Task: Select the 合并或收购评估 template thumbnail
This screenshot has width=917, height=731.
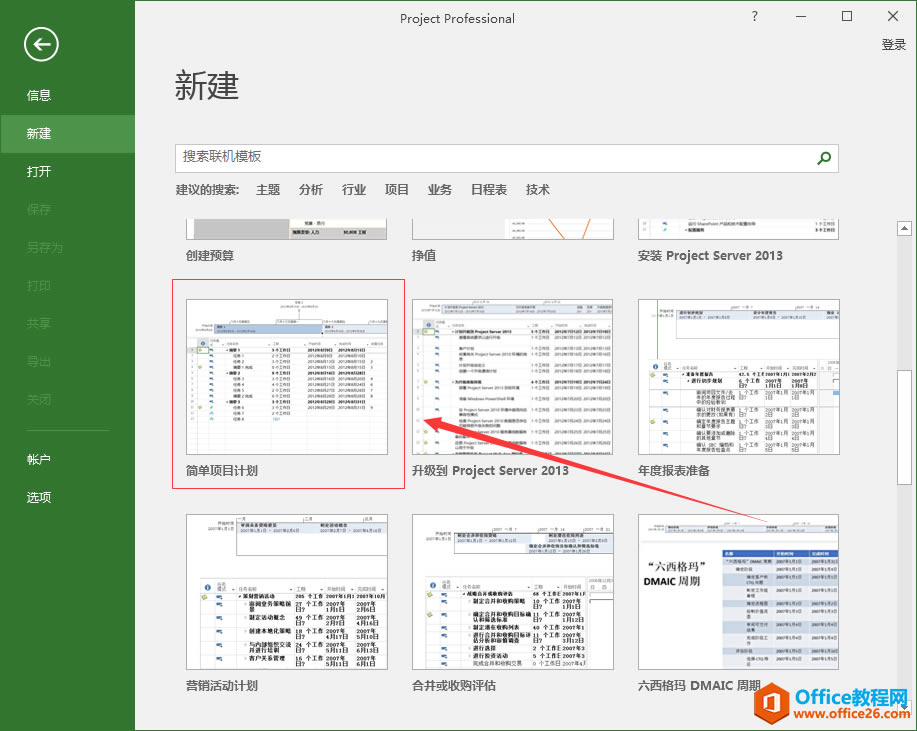Action: coord(512,592)
